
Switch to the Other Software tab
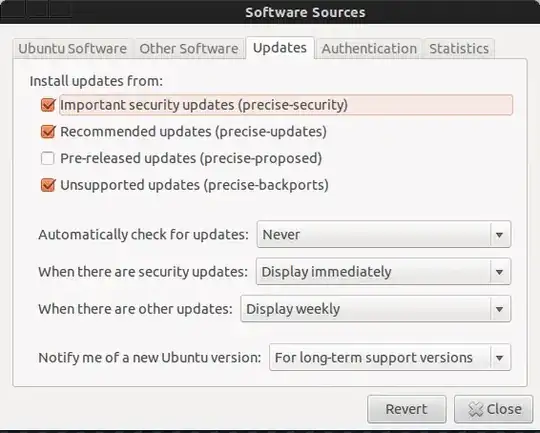189,49
